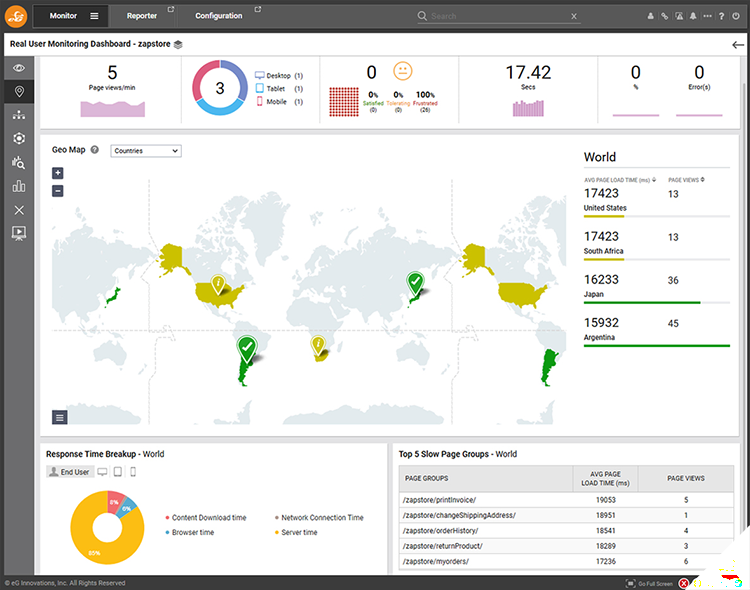Select the eye overview sidebar icon
Image resolution: width=750 pixels, height=590 pixels.
[x=19, y=68]
